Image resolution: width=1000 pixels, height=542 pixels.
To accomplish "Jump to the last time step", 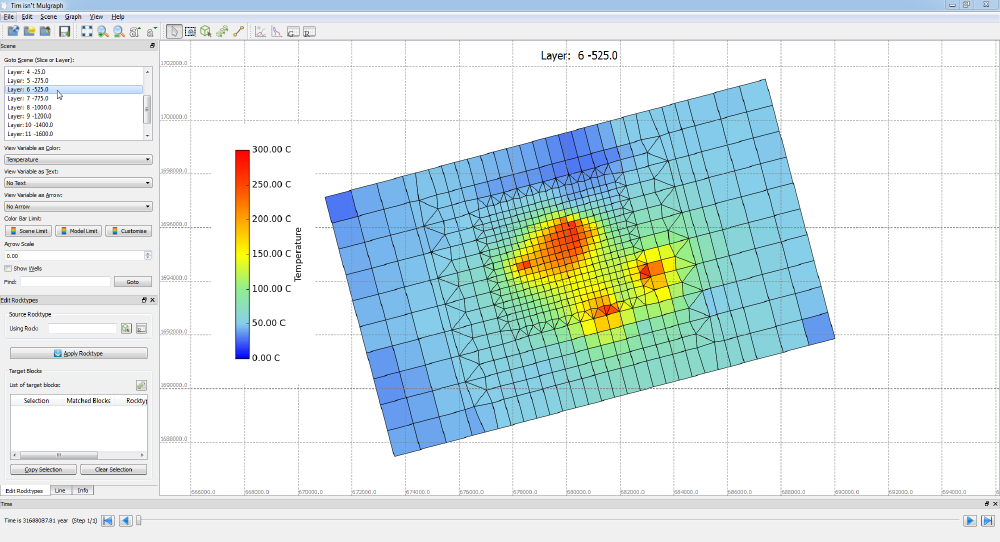I will (x=986, y=520).
